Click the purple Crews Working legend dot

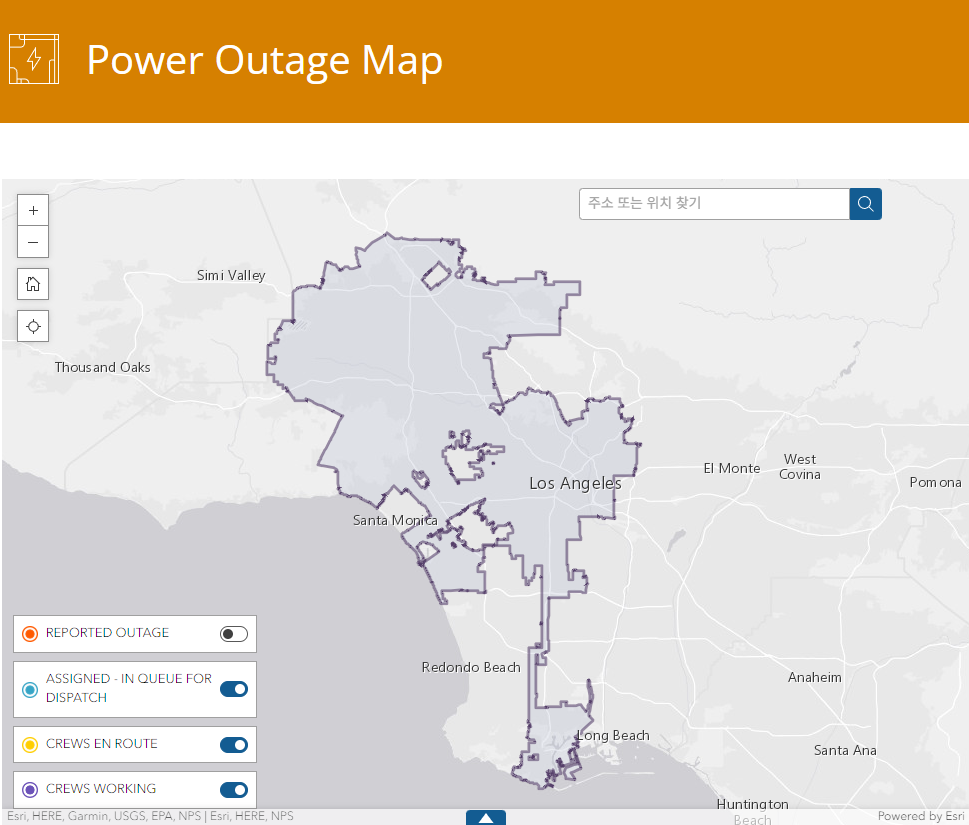(30, 789)
